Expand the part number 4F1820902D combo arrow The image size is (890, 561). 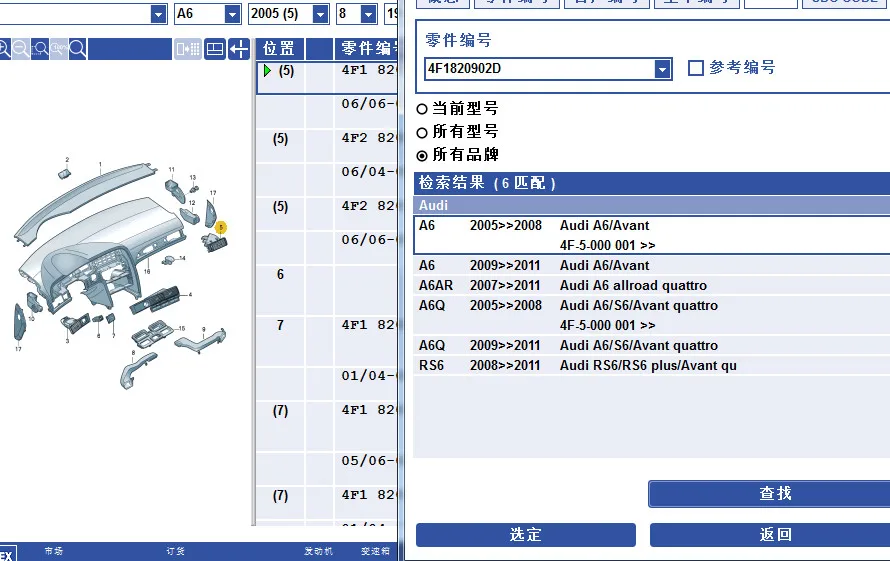click(662, 69)
